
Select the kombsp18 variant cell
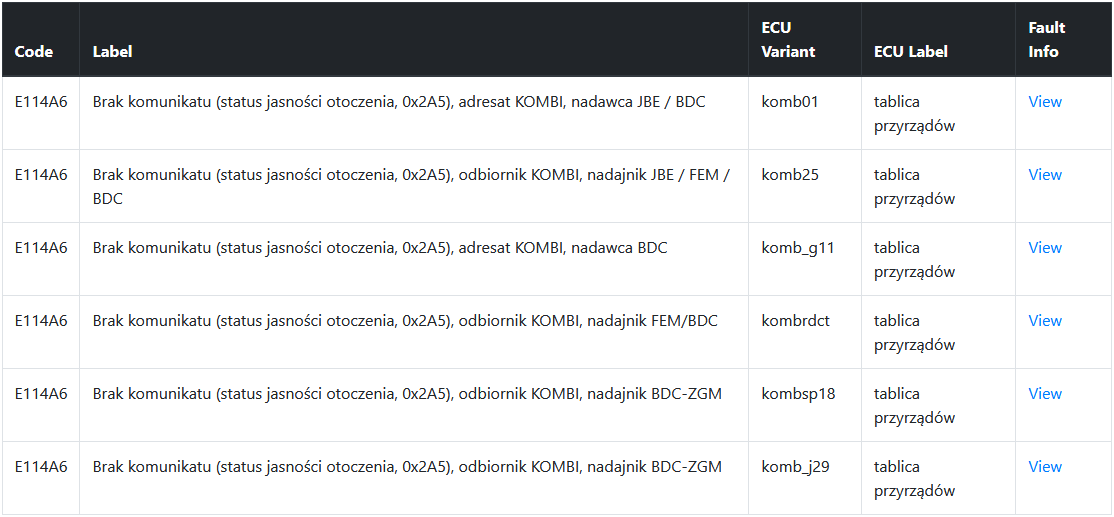tap(799, 393)
